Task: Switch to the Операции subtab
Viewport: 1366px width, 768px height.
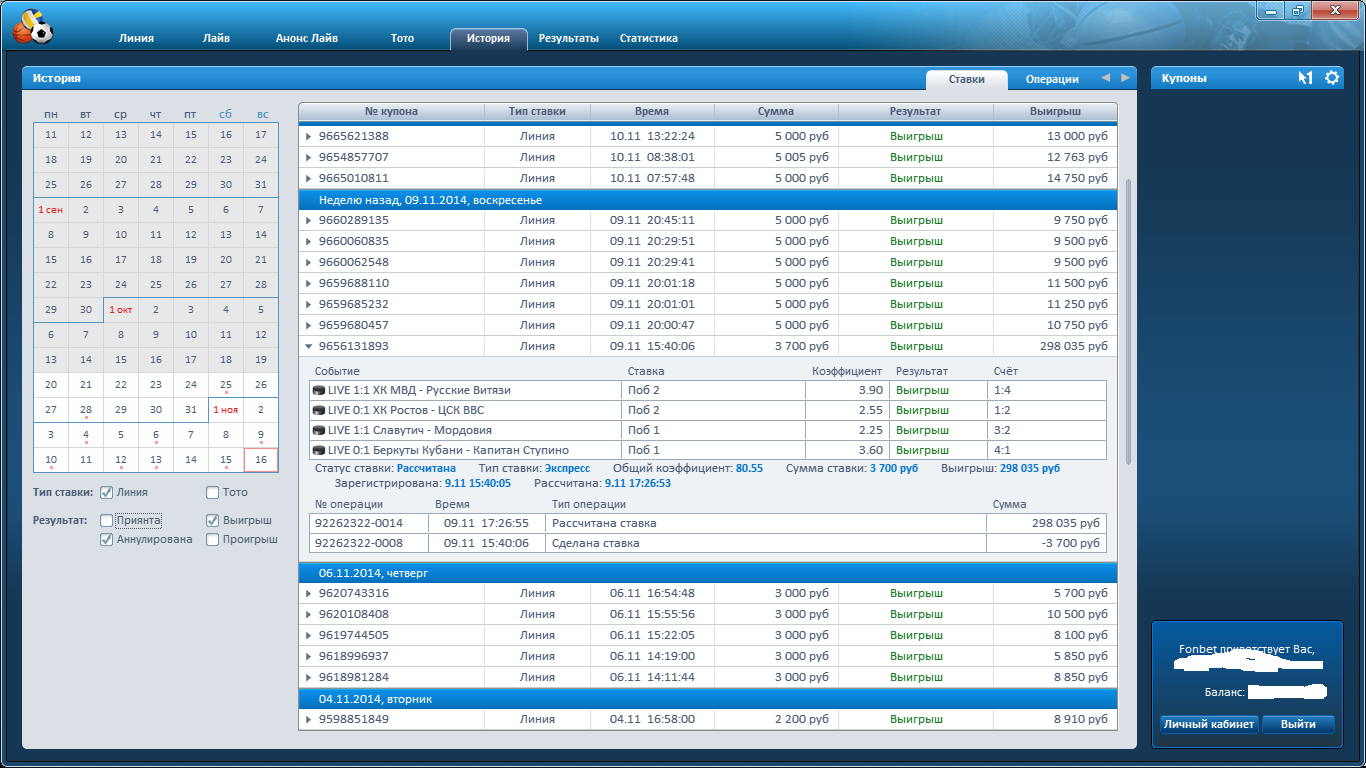Action: [x=1052, y=79]
